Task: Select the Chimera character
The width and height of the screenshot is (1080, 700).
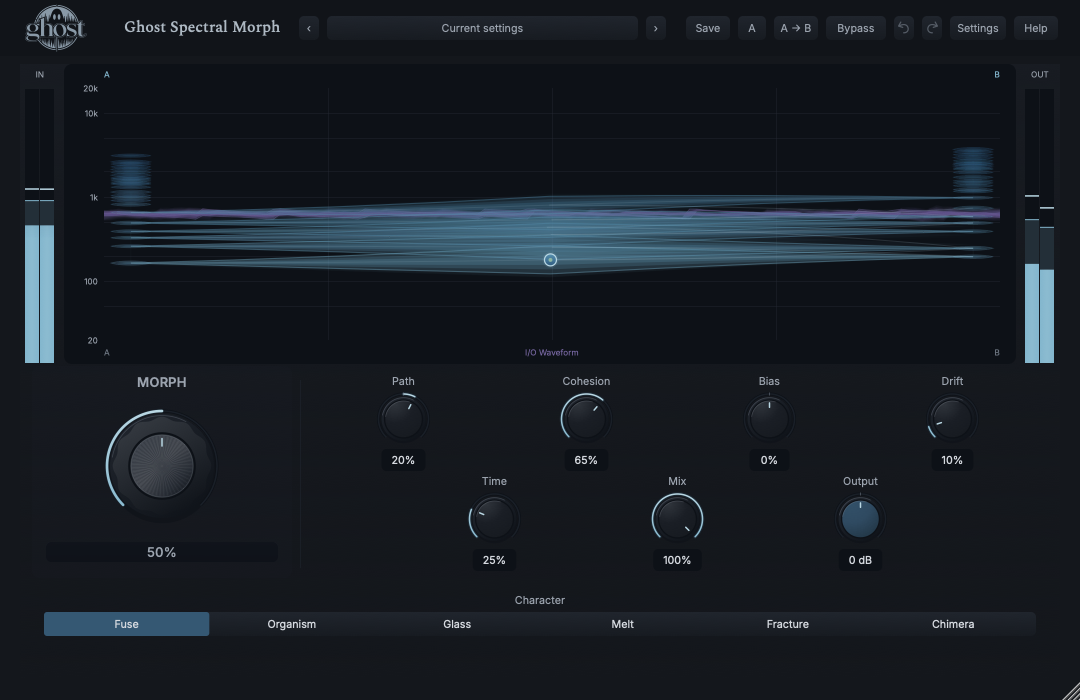Action: click(953, 624)
